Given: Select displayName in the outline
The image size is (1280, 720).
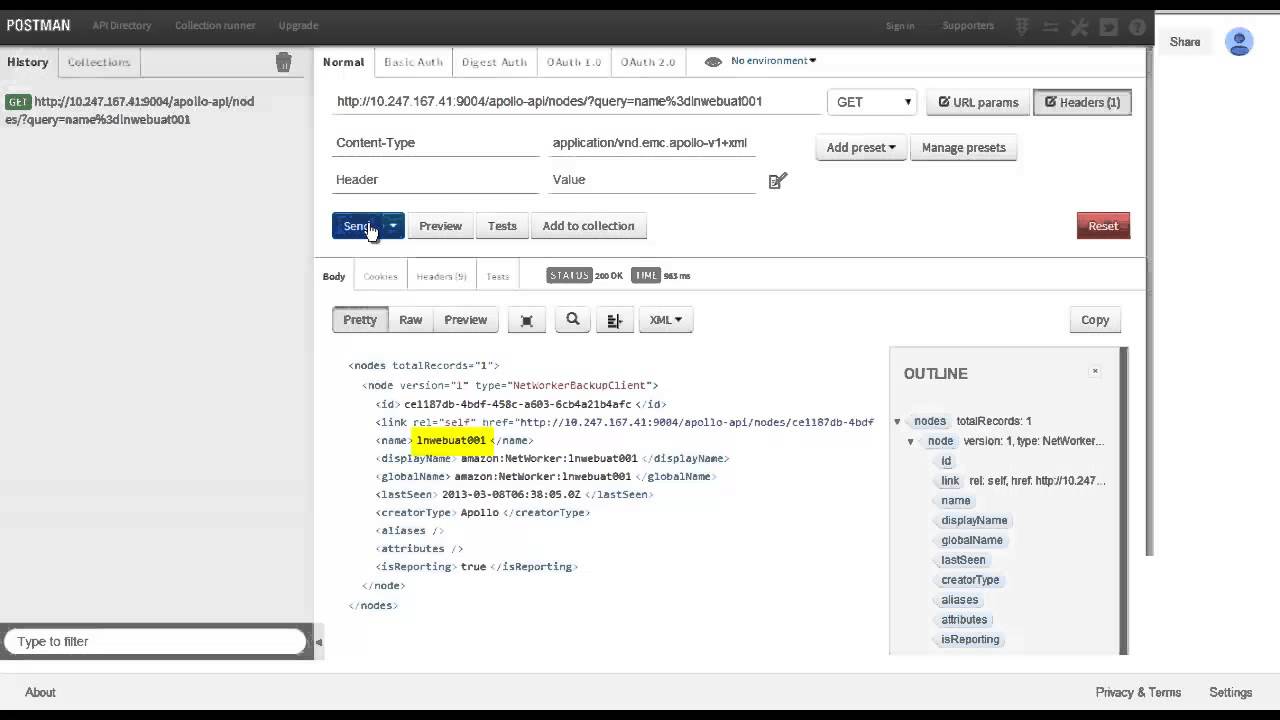Looking at the screenshot, I should 974,521.
